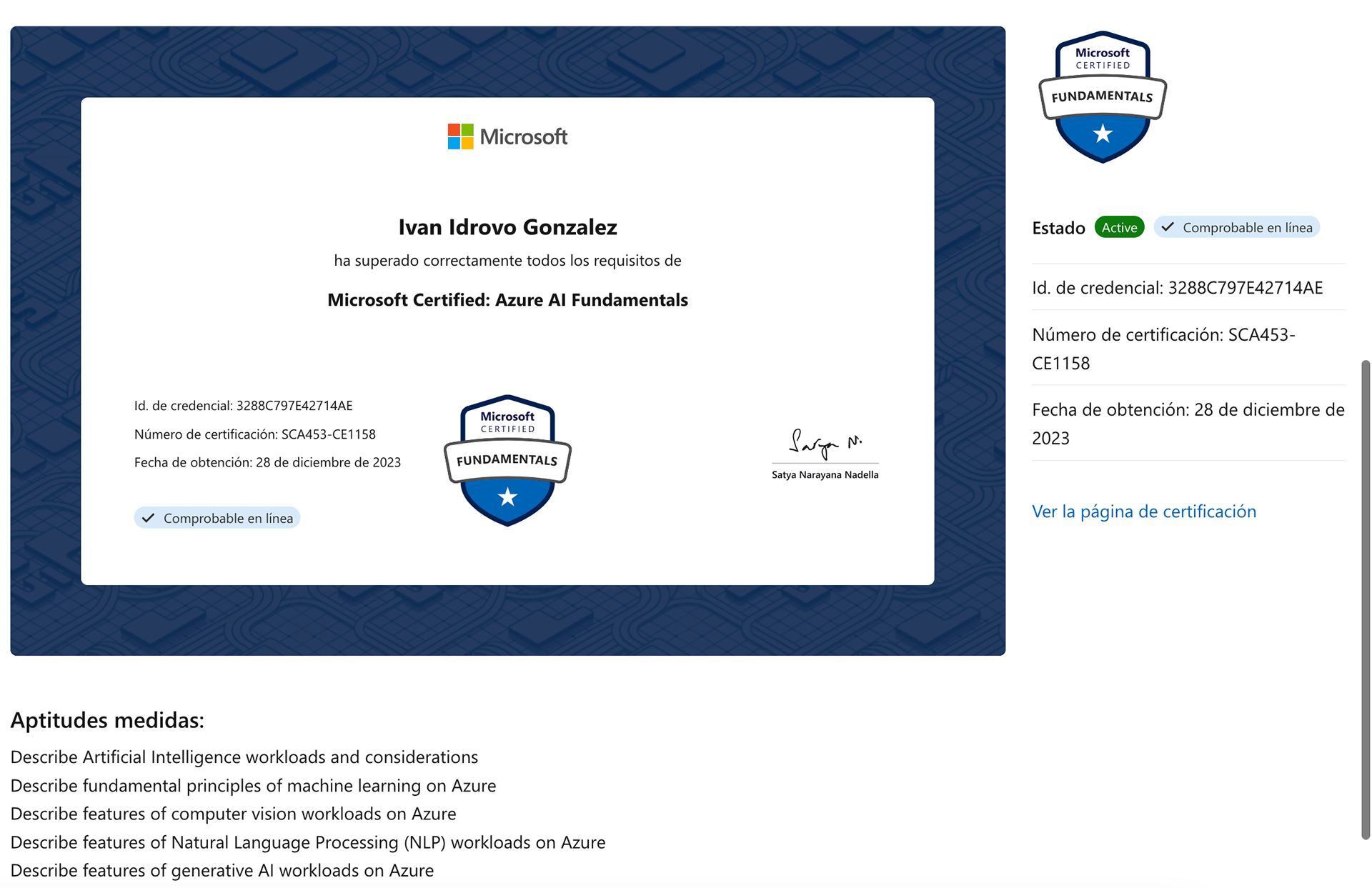
Task: Click the sidebar Comprobable en línea pill
Action: pyautogui.click(x=1237, y=227)
